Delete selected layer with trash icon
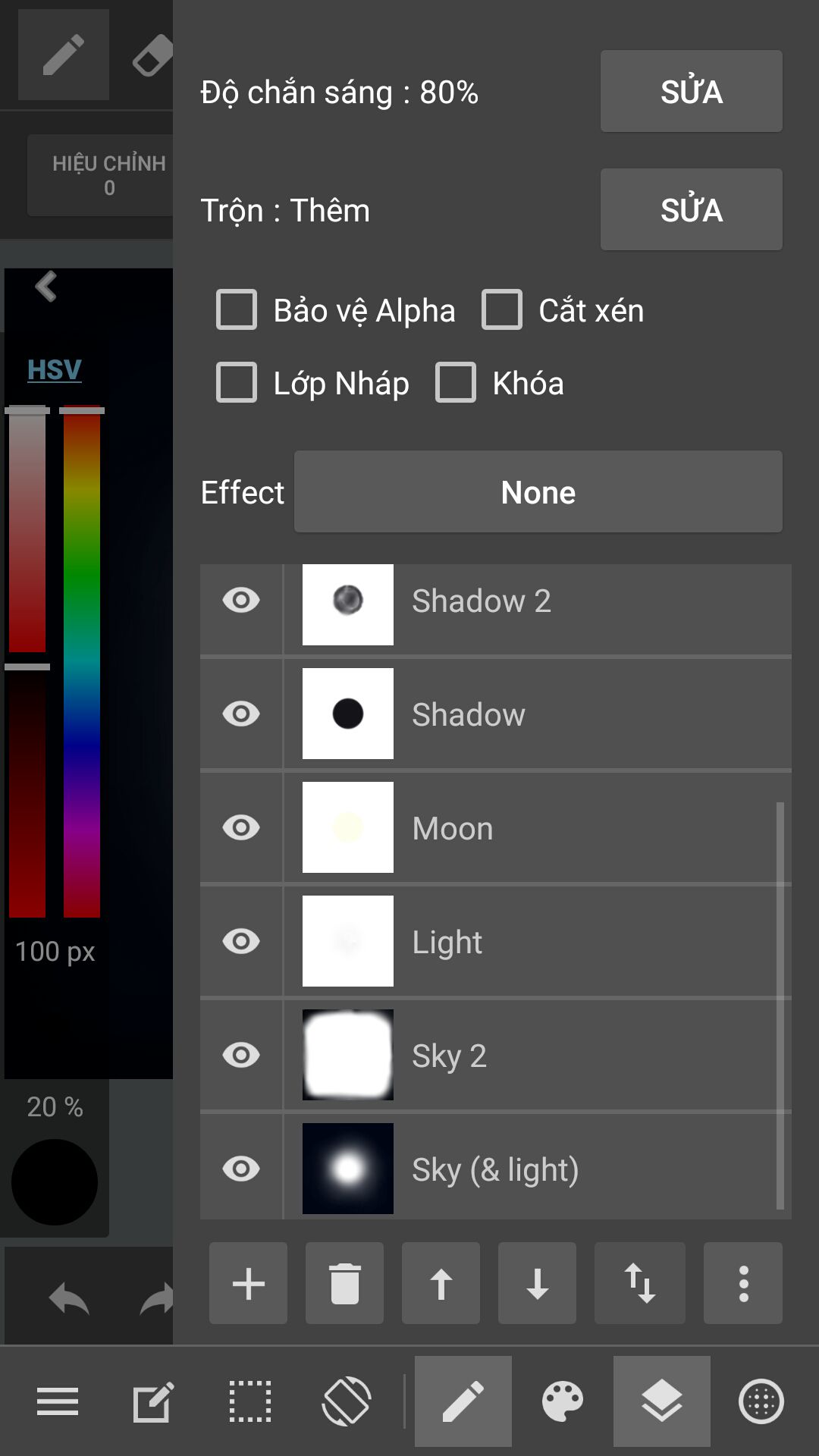This screenshot has width=819, height=1456. pyautogui.click(x=344, y=1283)
